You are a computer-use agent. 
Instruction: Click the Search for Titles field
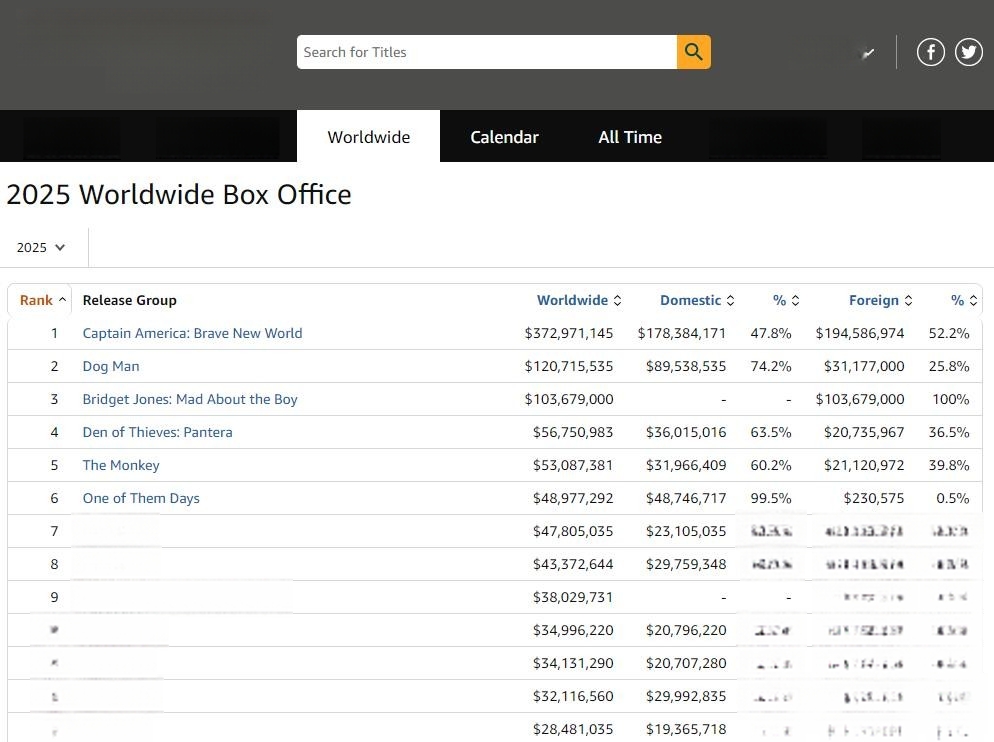487,52
